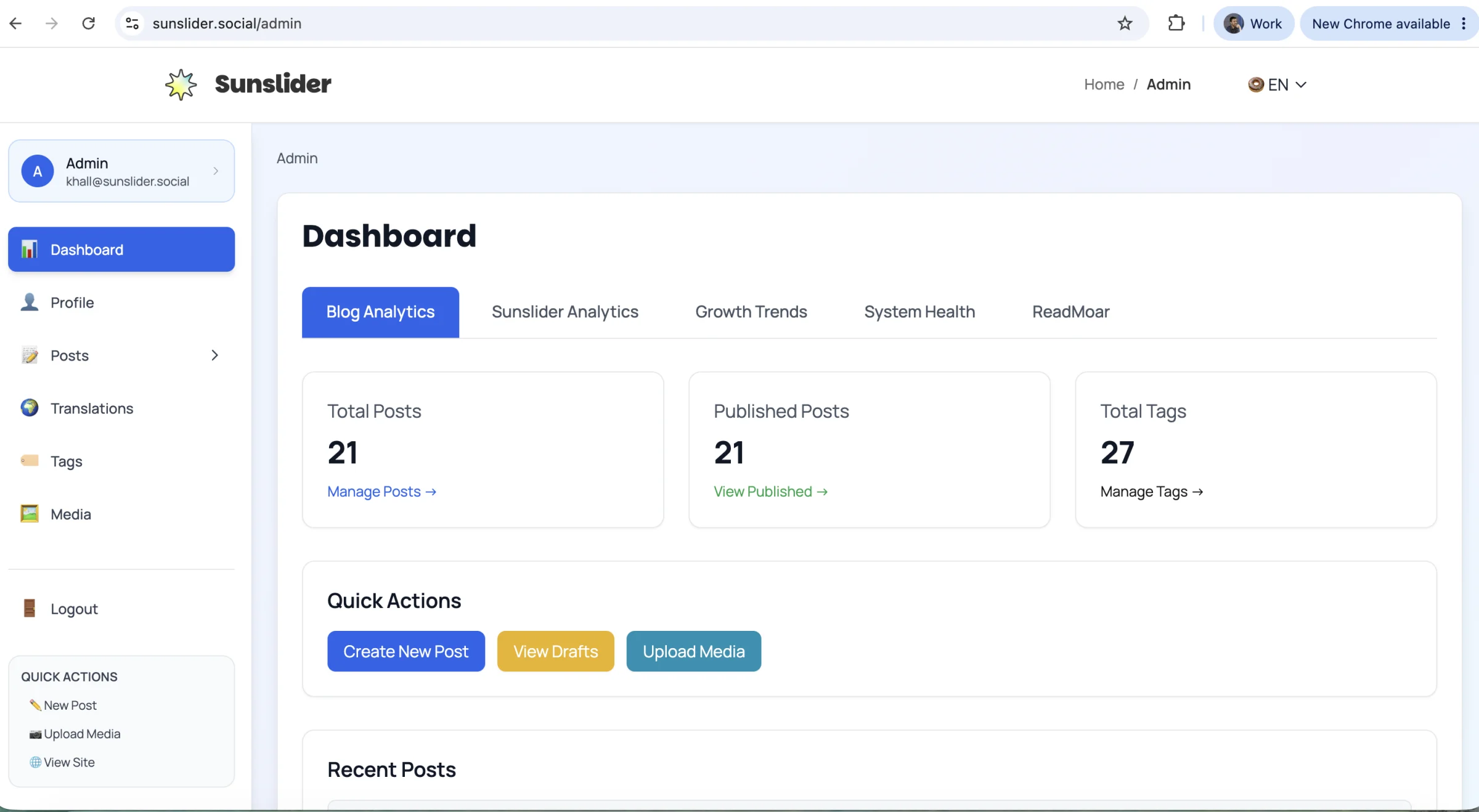Click the admin avatar circle with letter A
Viewport: 1479px width, 812px height.
38,171
